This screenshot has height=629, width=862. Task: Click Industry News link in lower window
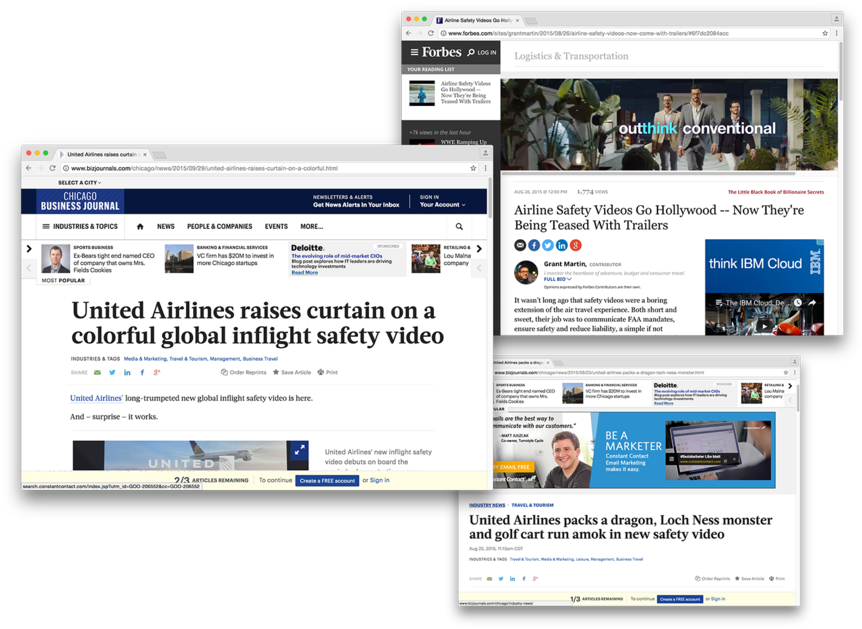click(487, 505)
